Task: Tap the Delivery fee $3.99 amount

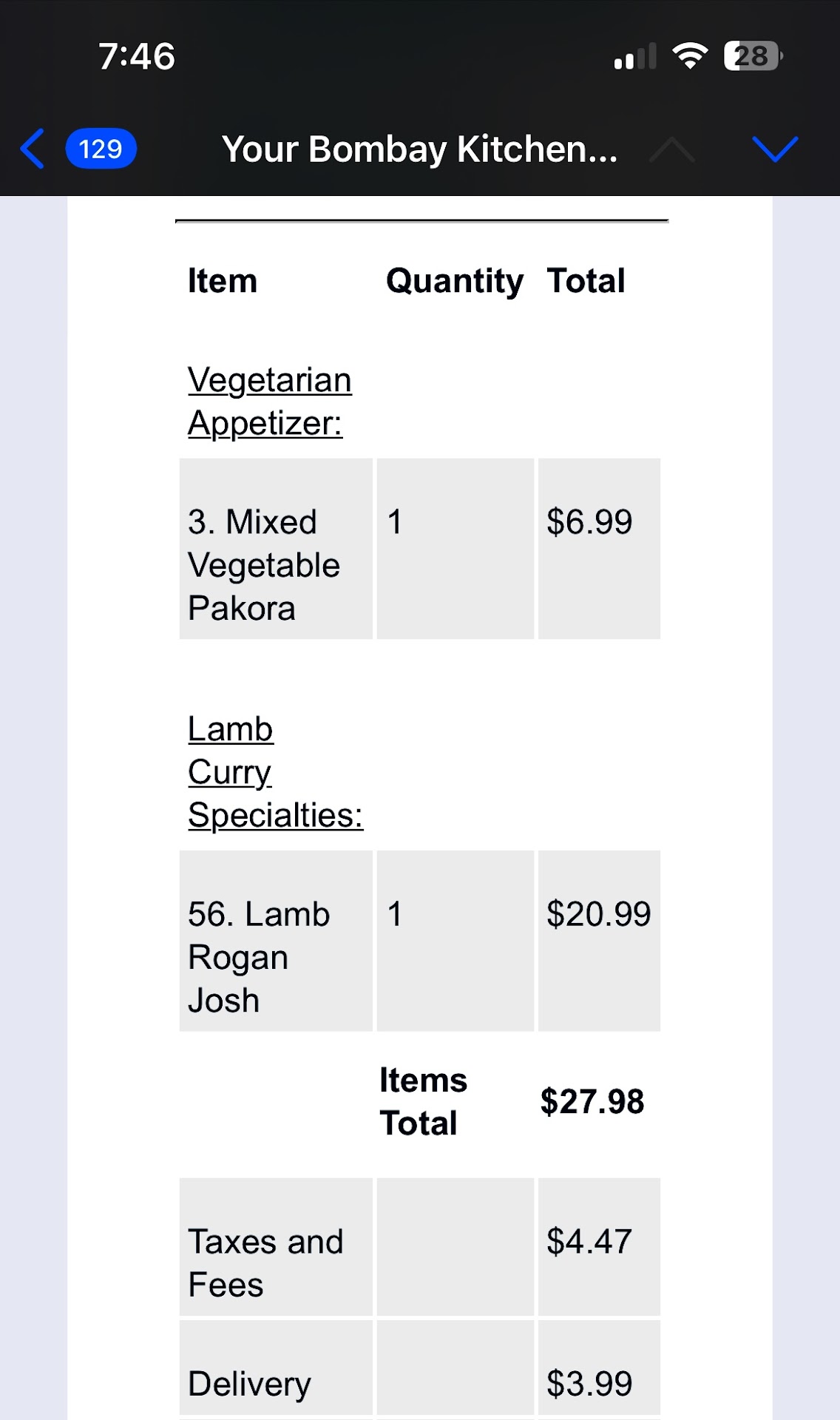Action: coord(589,1383)
